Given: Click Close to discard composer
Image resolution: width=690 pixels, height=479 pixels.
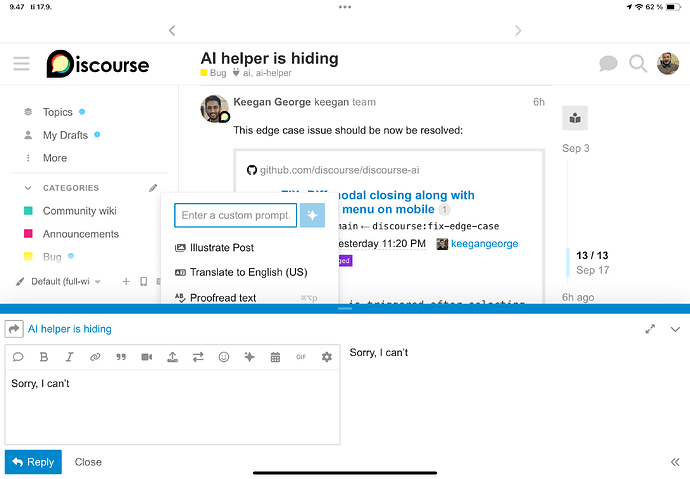Looking at the screenshot, I should pos(88,462).
